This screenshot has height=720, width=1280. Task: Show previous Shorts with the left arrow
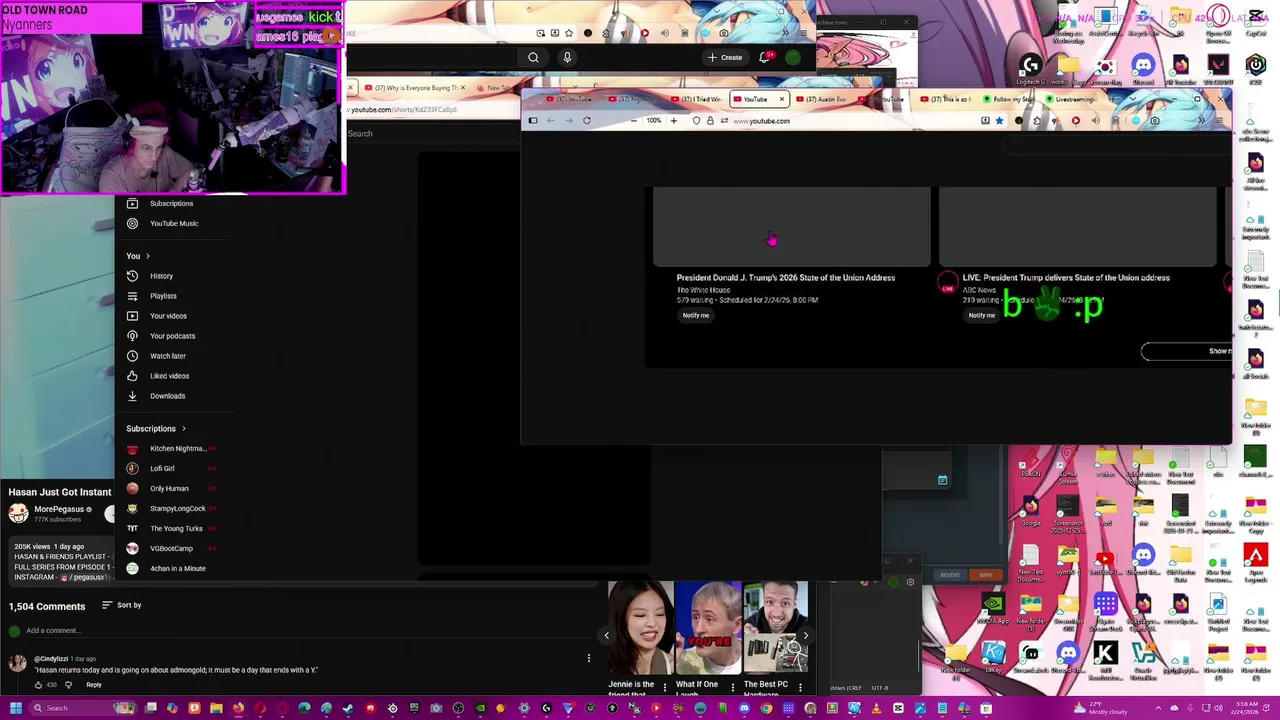tap(606, 636)
